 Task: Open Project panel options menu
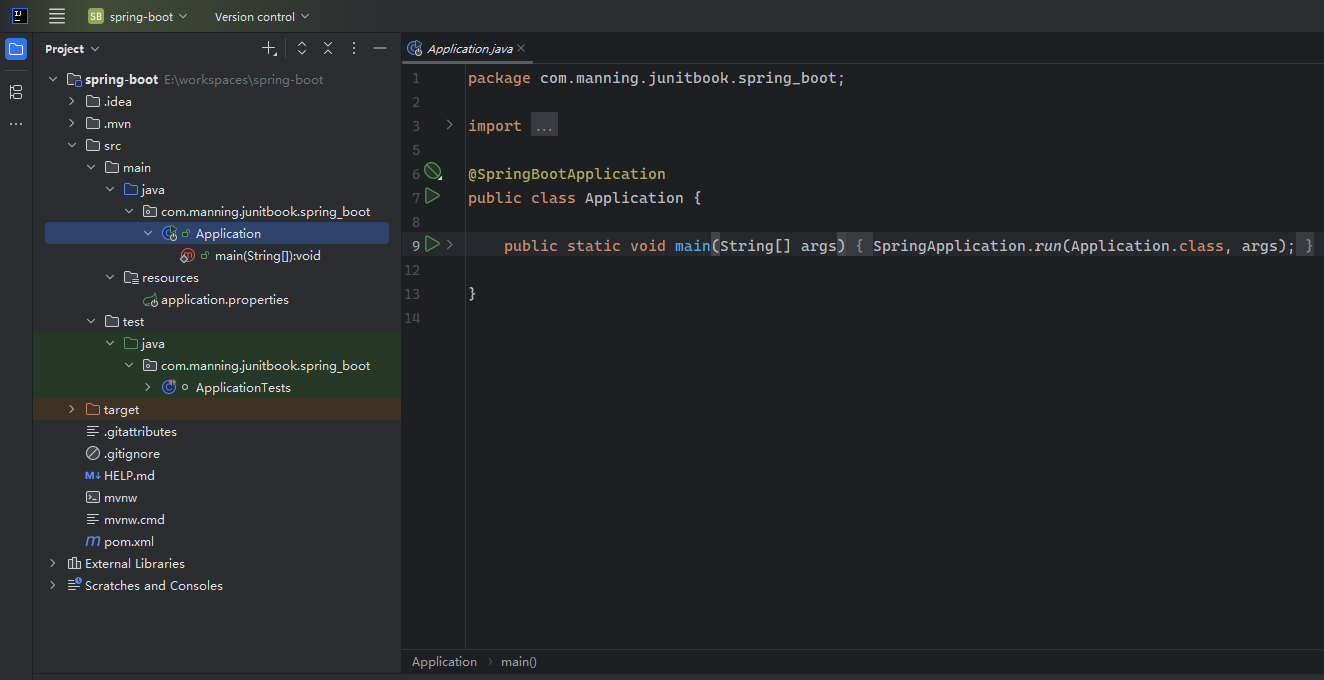(354, 48)
